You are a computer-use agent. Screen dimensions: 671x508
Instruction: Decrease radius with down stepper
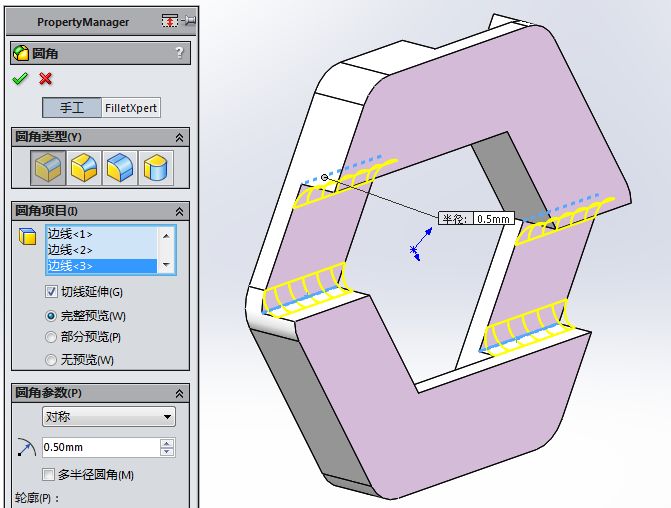pyautogui.click(x=167, y=452)
